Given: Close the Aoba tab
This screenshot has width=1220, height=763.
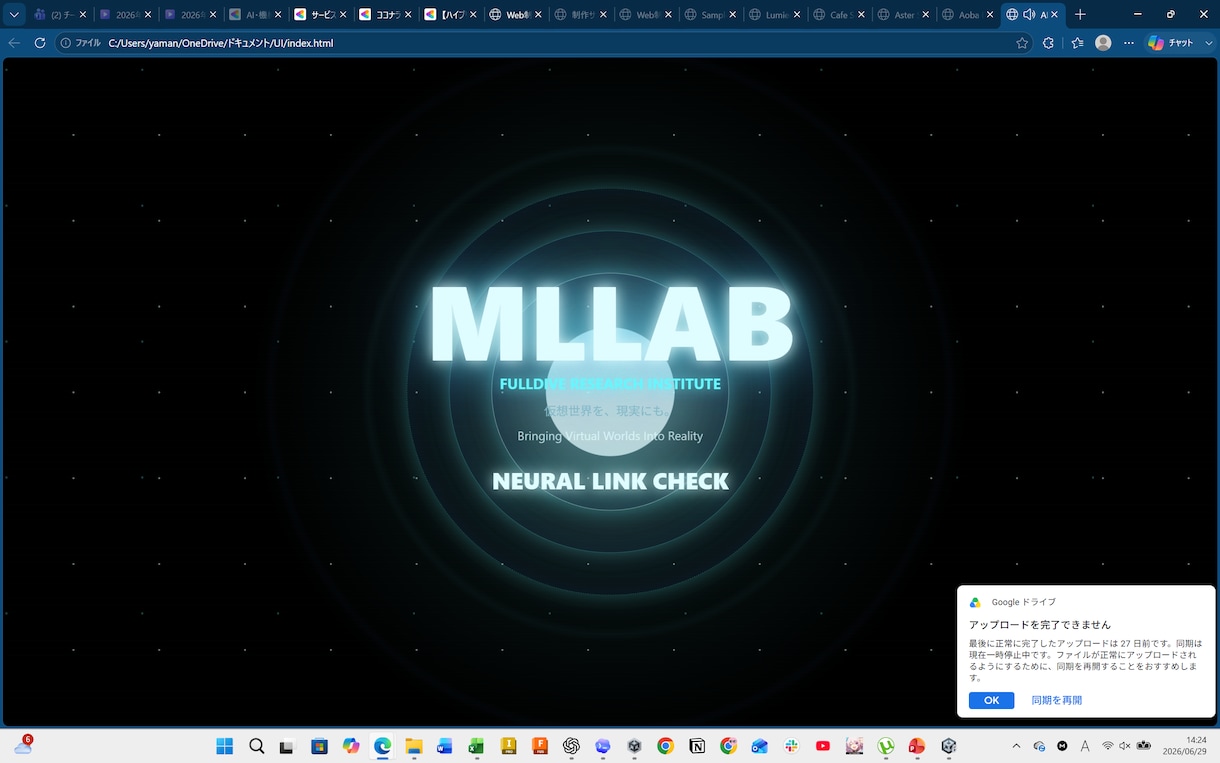Looking at the screenshot, I should click(989, 15).
